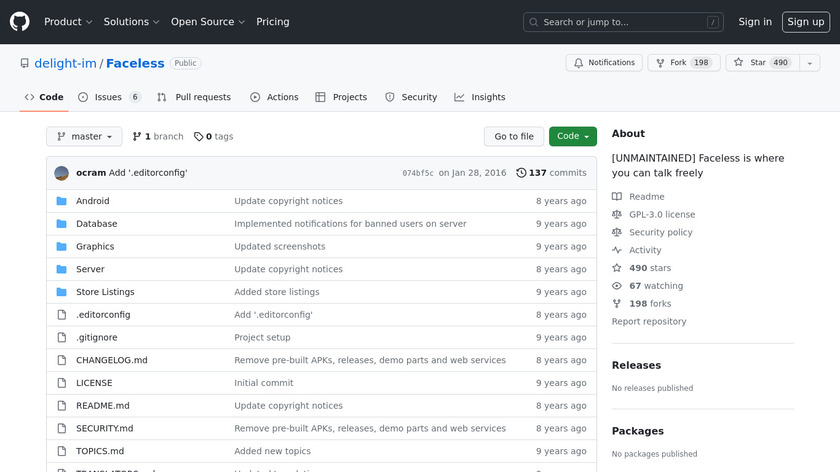840x472 pixels.
Task: Click the ocram user avatar
Action: [x=62, y=173]
